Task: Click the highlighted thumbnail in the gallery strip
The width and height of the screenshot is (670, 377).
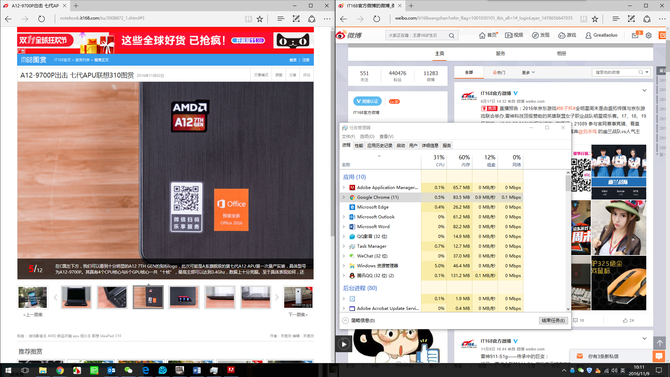Action: 148,297
